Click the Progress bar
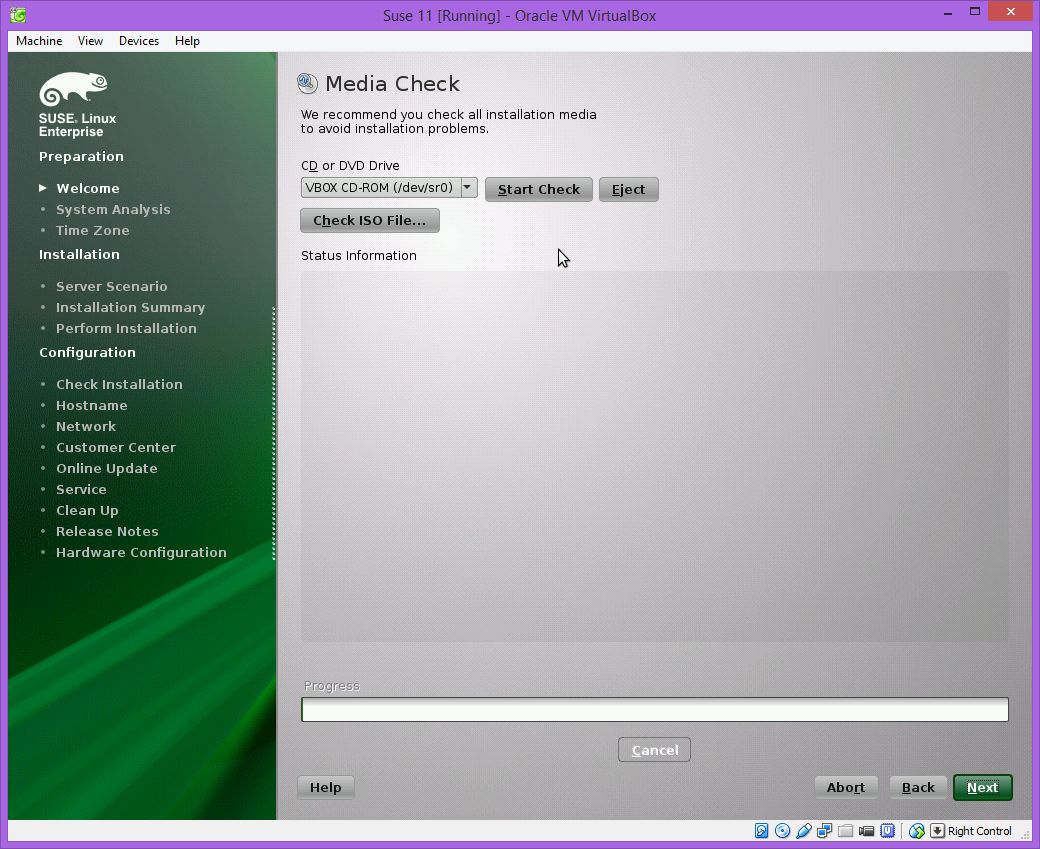Screen dimensions: 1040x849 click(655, 709)
